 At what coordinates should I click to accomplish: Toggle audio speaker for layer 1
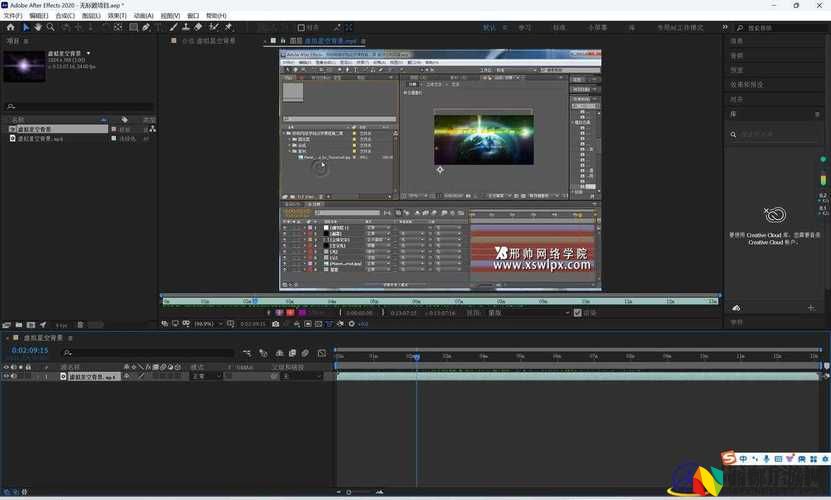tap(14, 376)
